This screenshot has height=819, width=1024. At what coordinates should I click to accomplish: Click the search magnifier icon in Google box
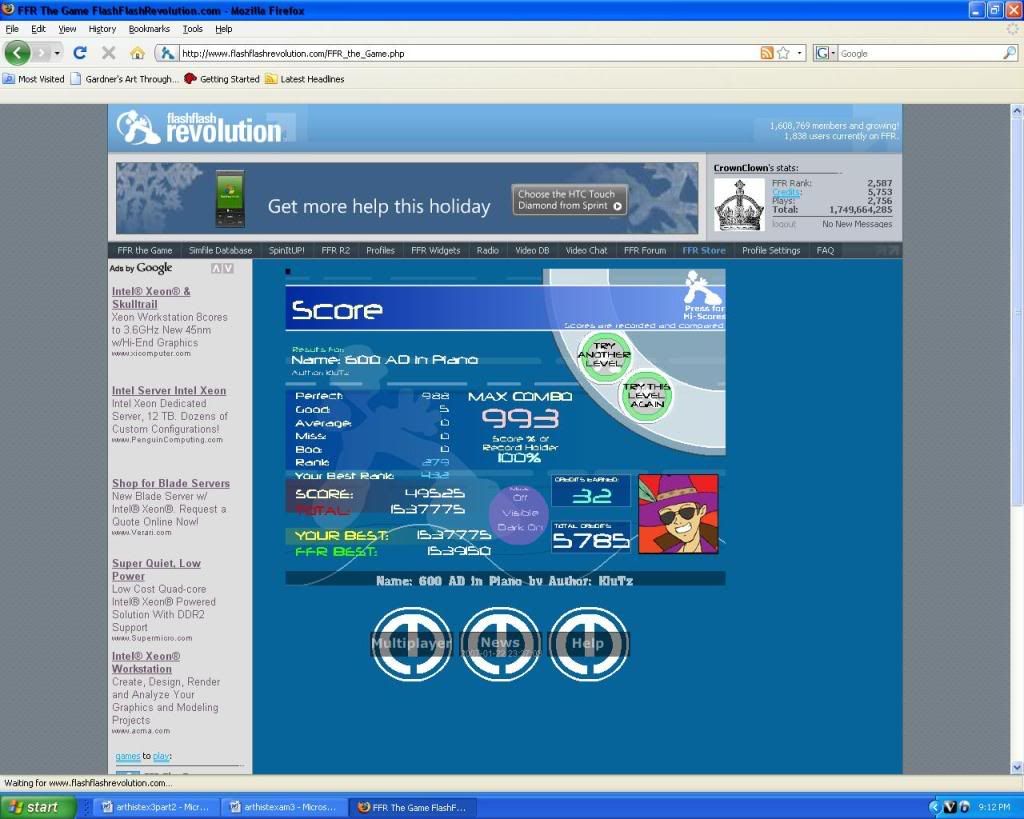click(1011, 53)
